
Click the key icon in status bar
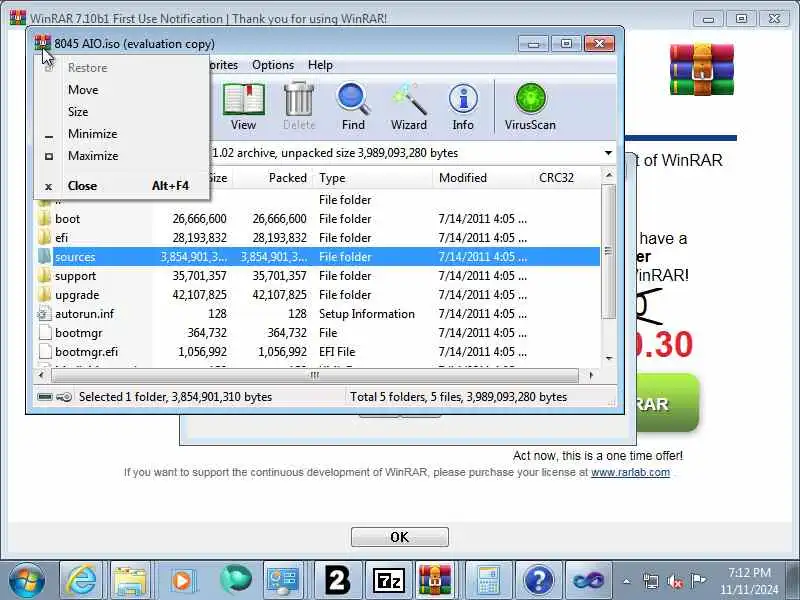point(64,397)
